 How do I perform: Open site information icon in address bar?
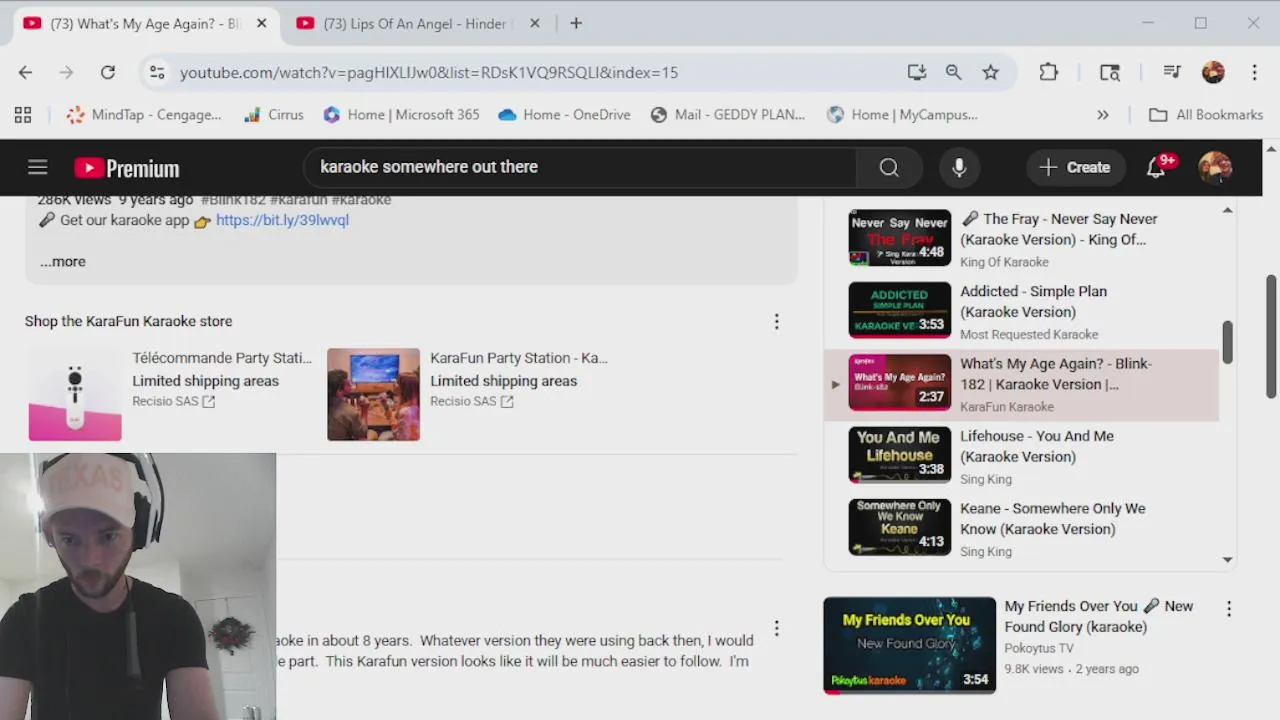156,72
